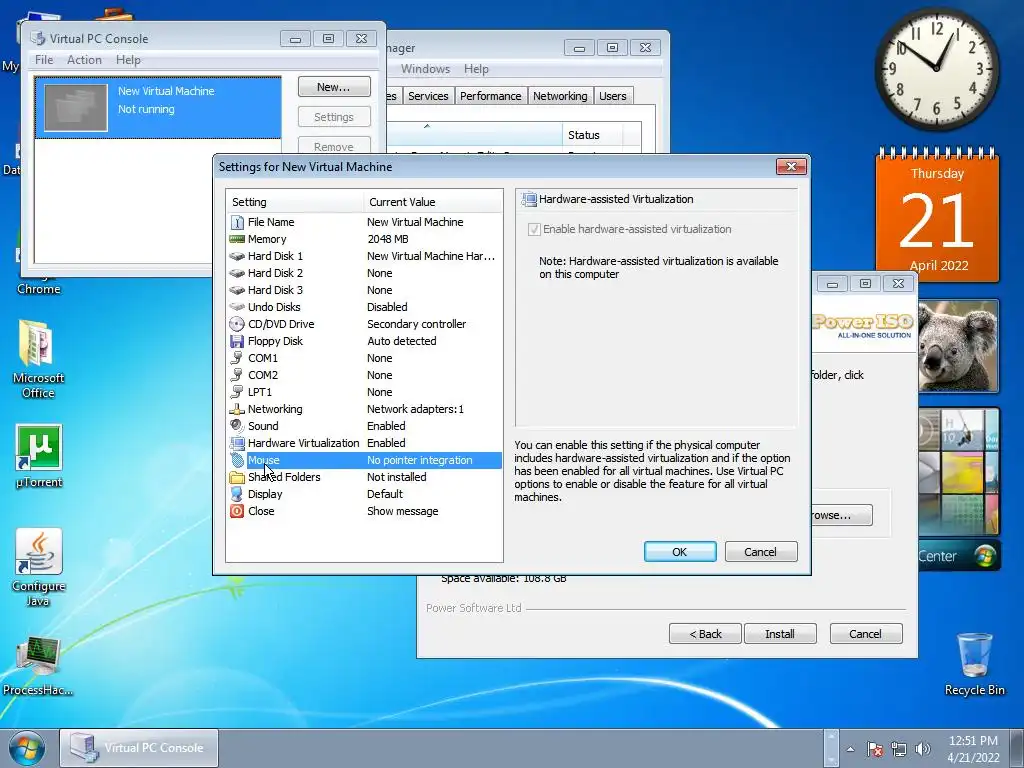
Task: Select the File Name setting icon
Action: (237, 222)
